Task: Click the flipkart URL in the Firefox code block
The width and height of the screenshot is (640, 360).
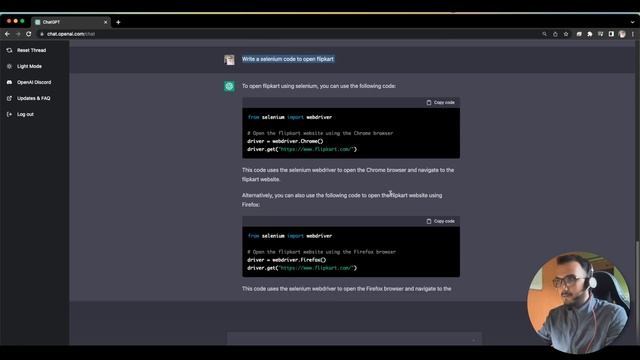Action: [x=316, y=268]
